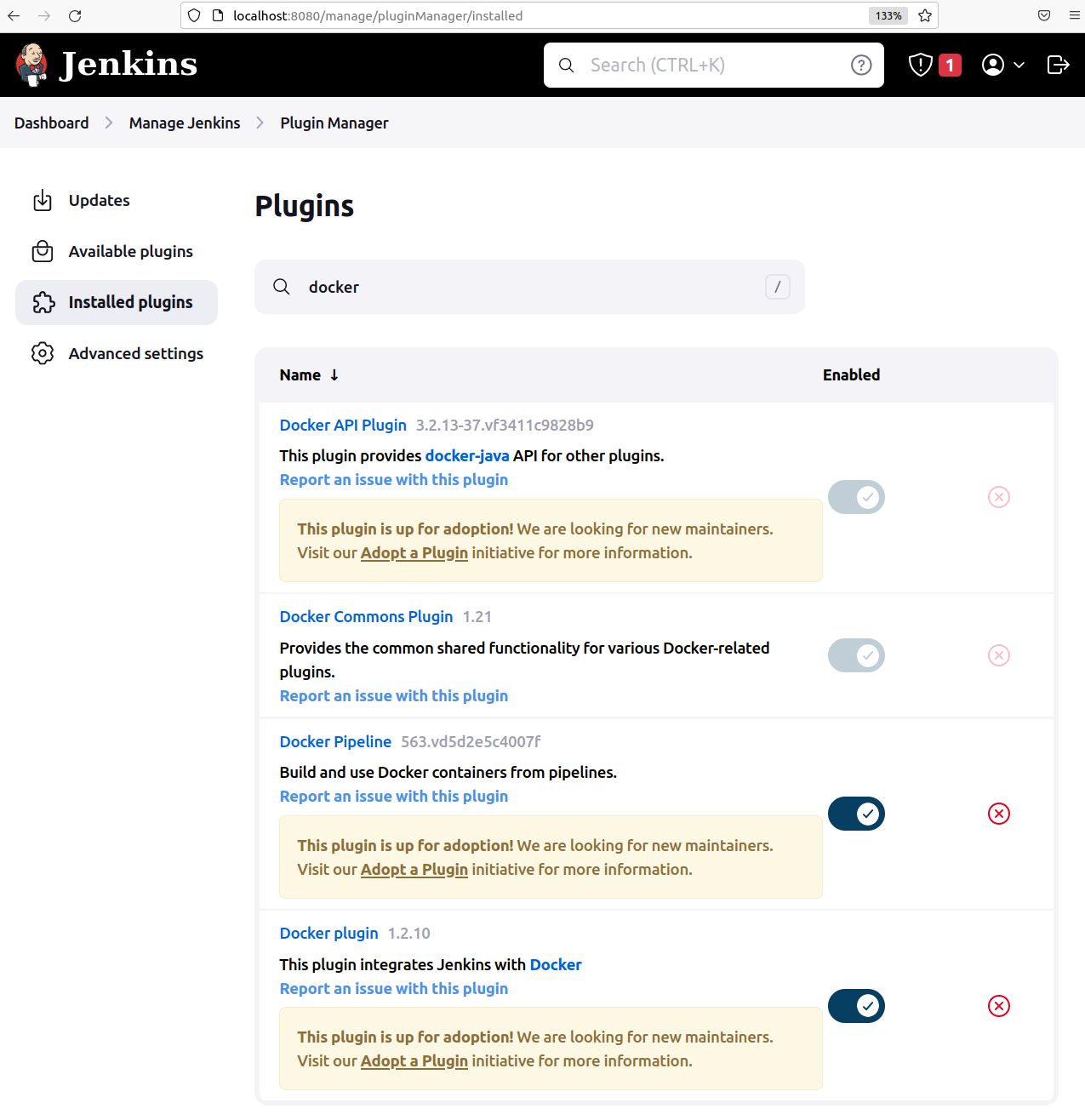
Task: Expand Dashboard breadcrumb chevron
Action: (109, 123)
